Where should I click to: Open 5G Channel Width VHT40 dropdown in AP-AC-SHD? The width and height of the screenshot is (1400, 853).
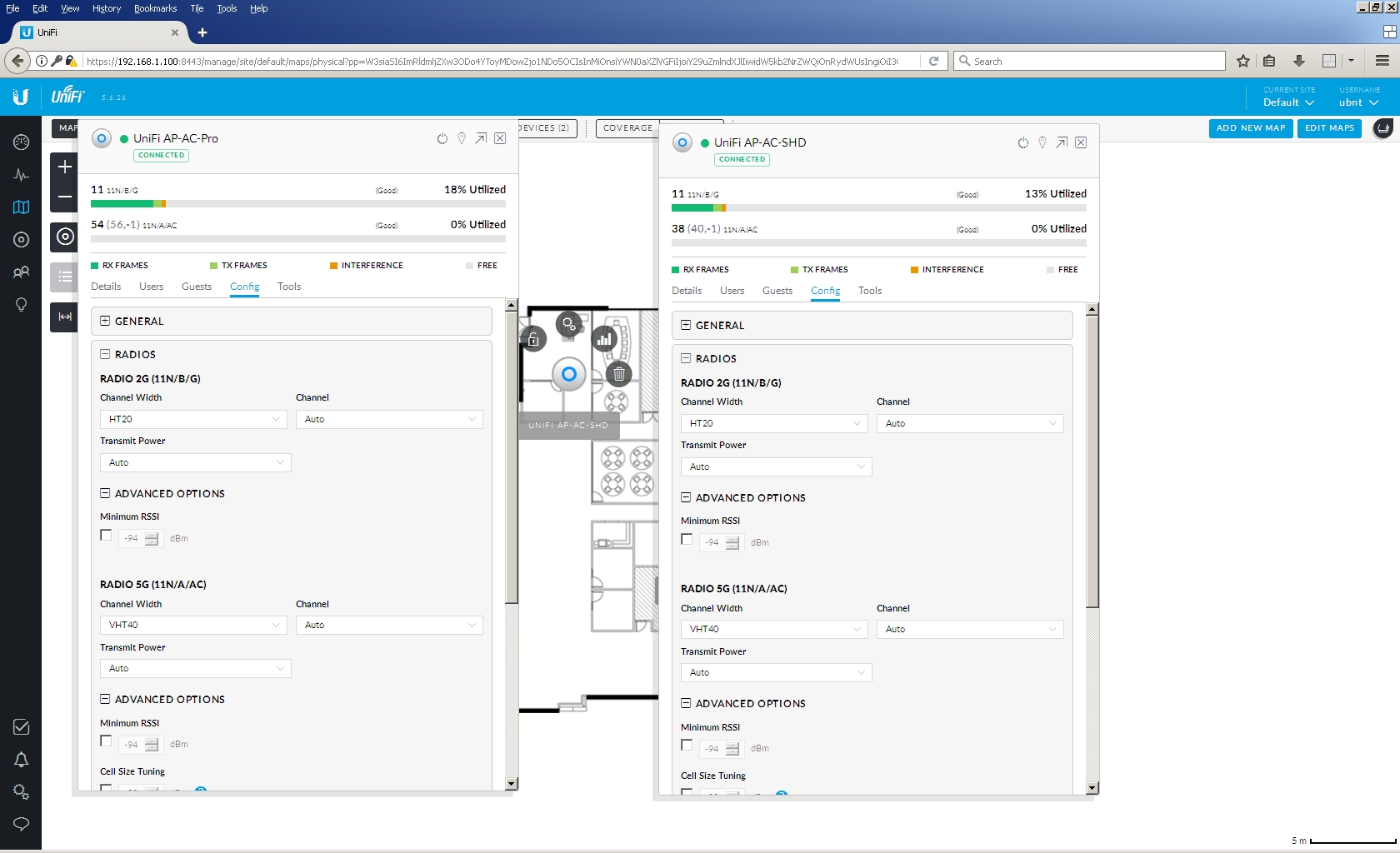pyautogui.click(x=774, y=629)
